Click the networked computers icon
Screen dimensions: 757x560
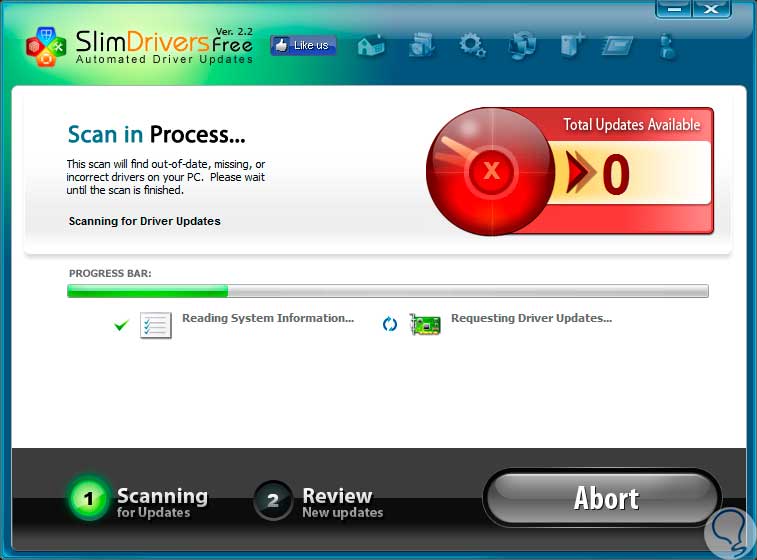coord(522,45)
